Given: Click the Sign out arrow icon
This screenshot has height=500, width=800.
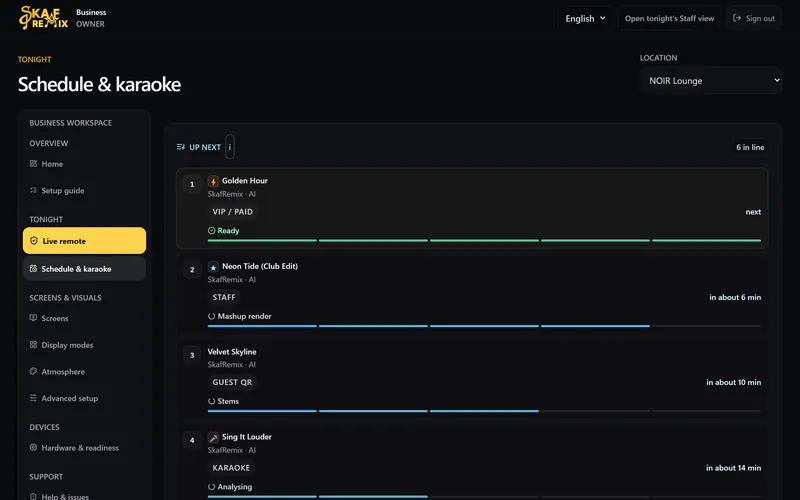Looking at the screenshot, I should pyautogui.click(x=737, y=18).
